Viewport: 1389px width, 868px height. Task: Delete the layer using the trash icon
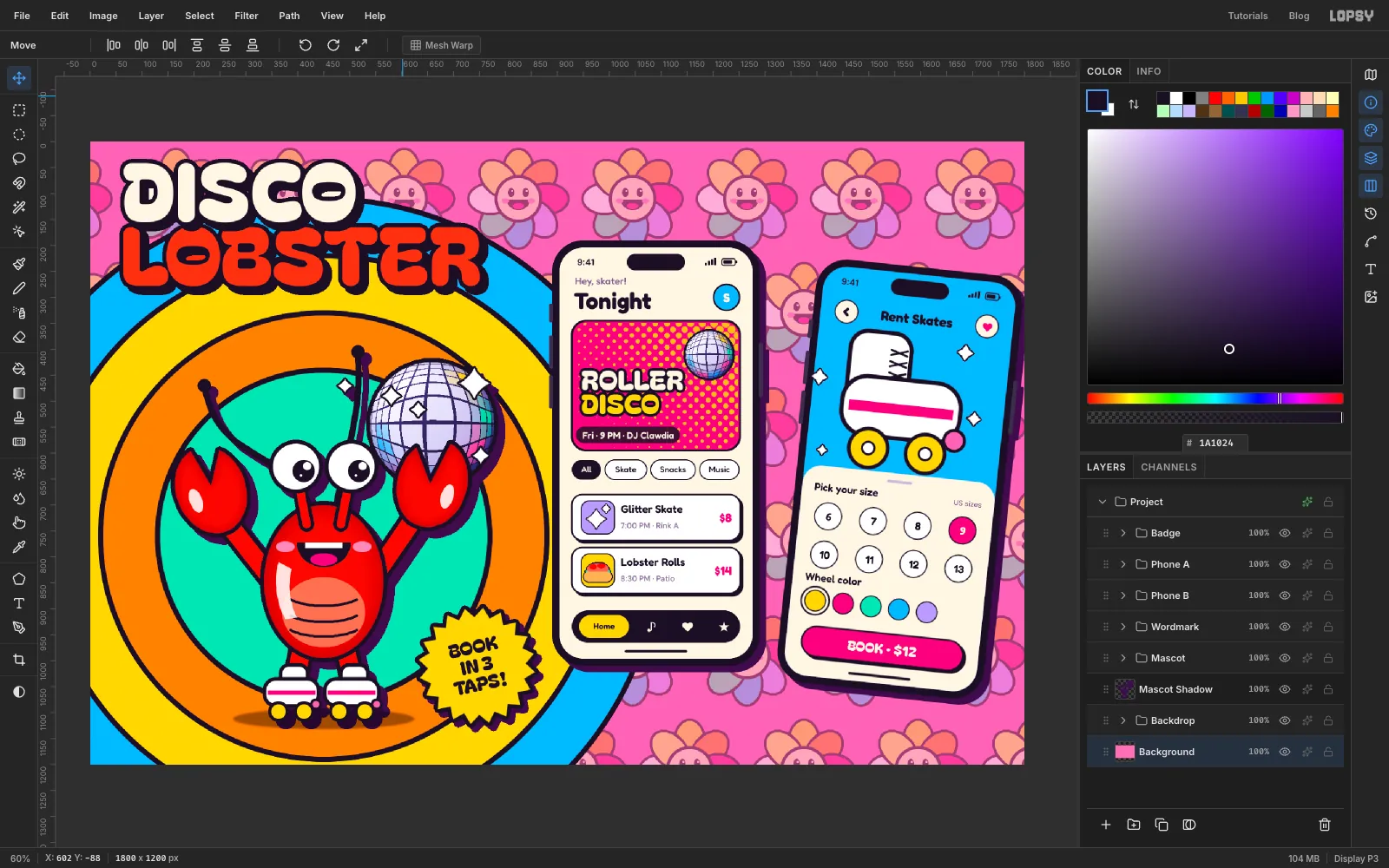(x=1325, y=825)
